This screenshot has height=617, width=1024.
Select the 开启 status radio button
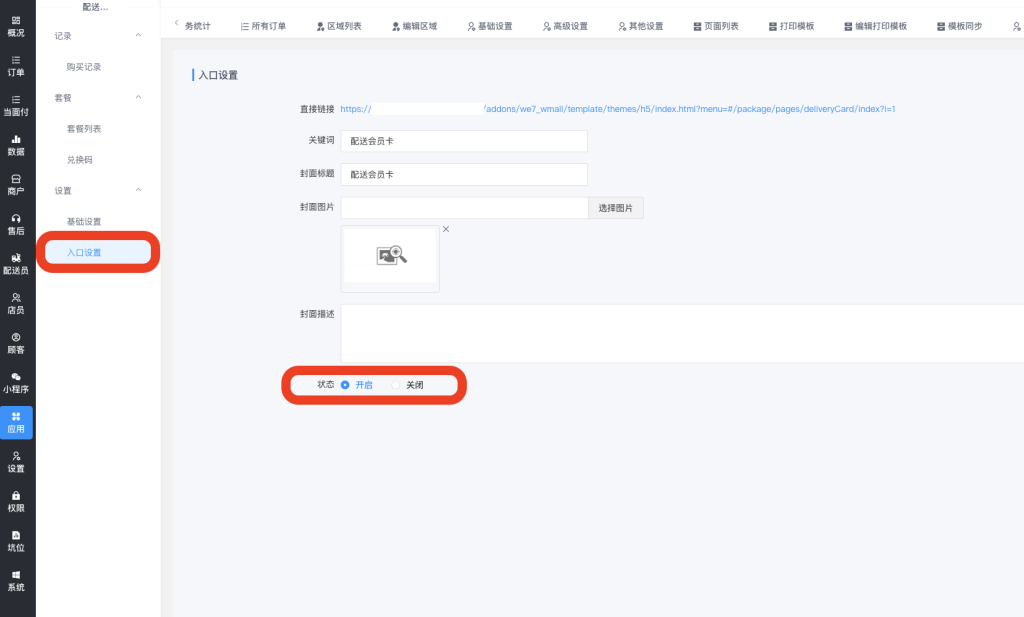pos(346,385)
